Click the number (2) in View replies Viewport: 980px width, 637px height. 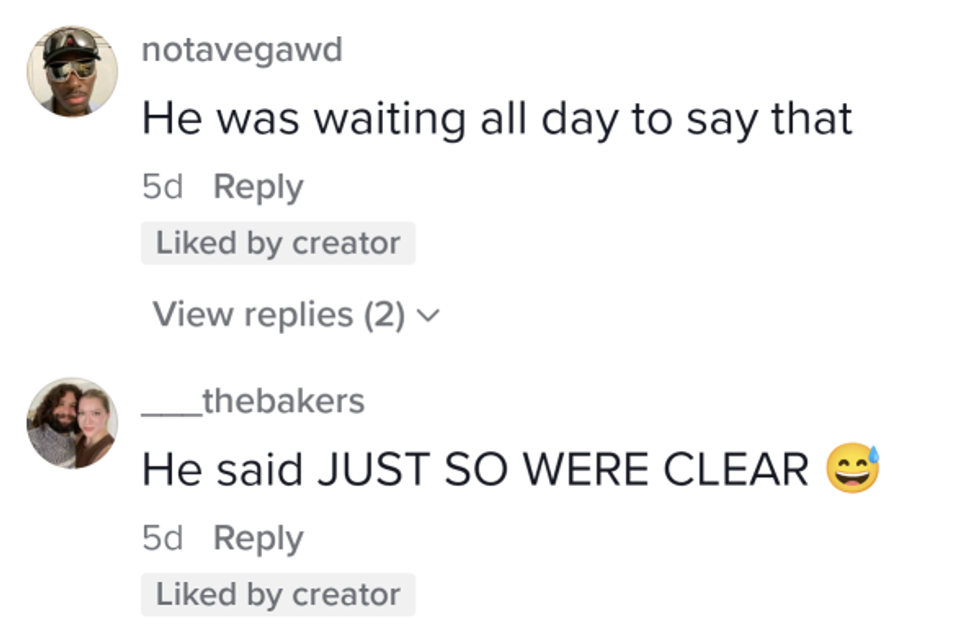pyautogui.click(x=385, y=315)
